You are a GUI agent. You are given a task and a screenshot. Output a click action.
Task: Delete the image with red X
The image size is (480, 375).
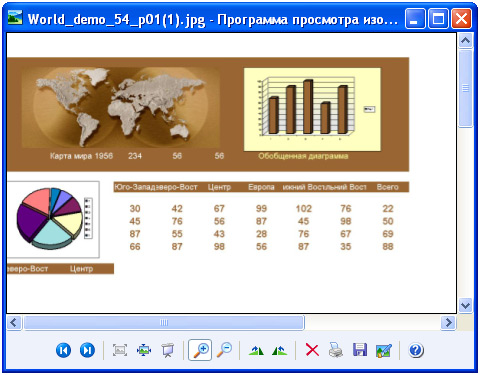[312, 350]
